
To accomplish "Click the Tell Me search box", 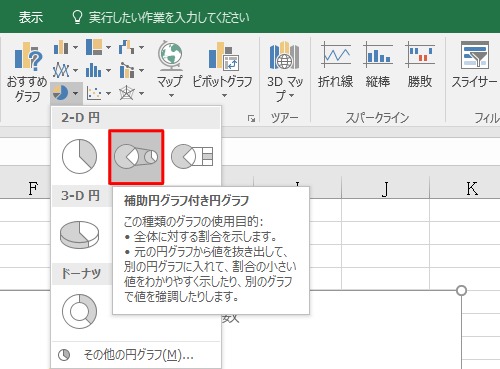I will coord(161,17).
